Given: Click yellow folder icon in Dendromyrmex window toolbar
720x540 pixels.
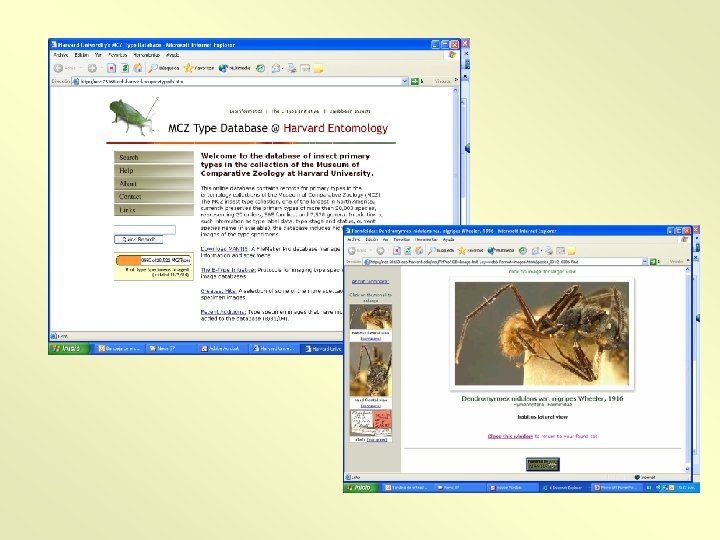Looking at the screenshot, I should tap(571, 251).
